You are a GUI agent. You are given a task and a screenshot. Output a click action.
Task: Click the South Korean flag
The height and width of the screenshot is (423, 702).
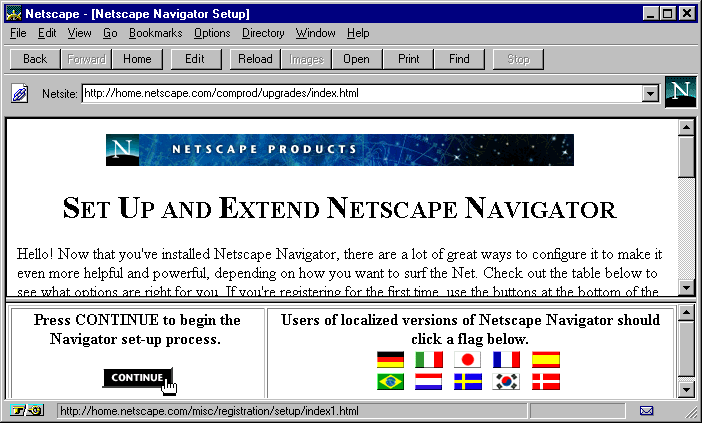[507, 381]
